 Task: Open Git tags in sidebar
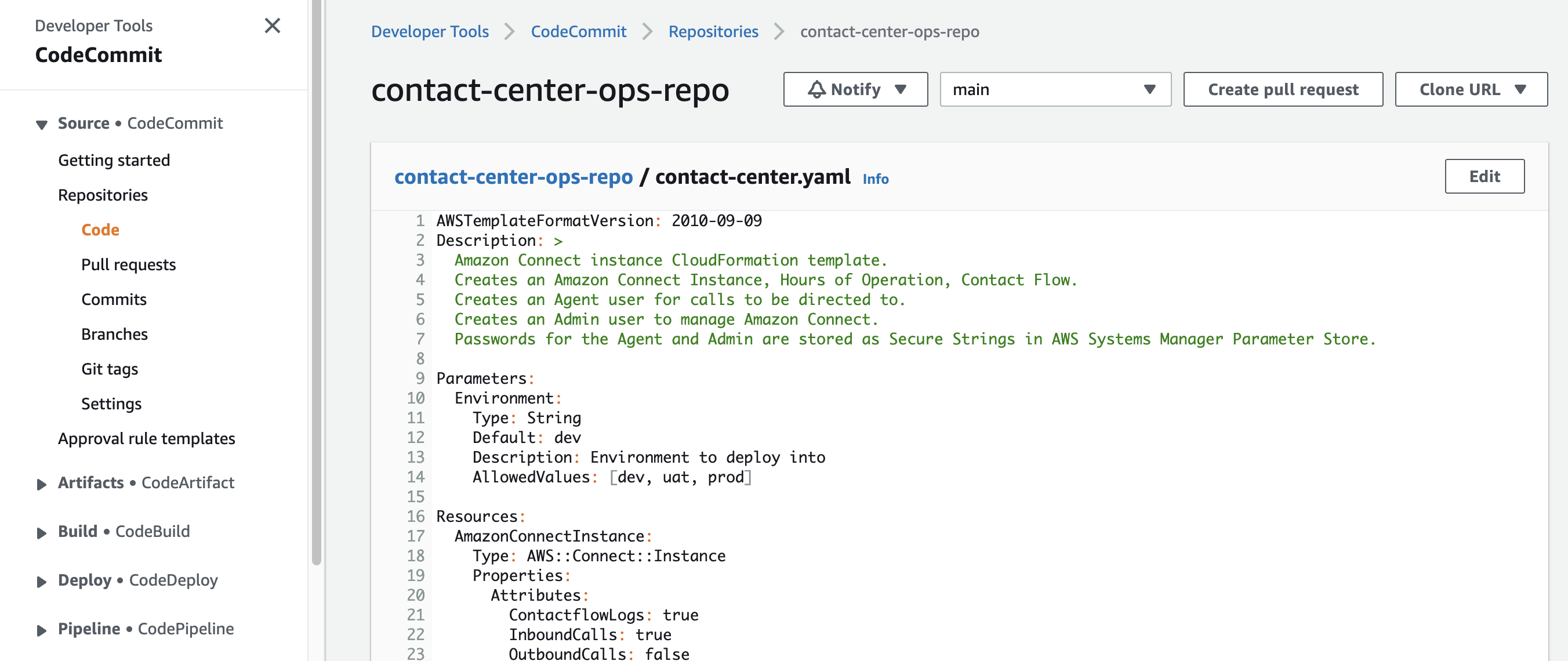click(x=110, y=368)
